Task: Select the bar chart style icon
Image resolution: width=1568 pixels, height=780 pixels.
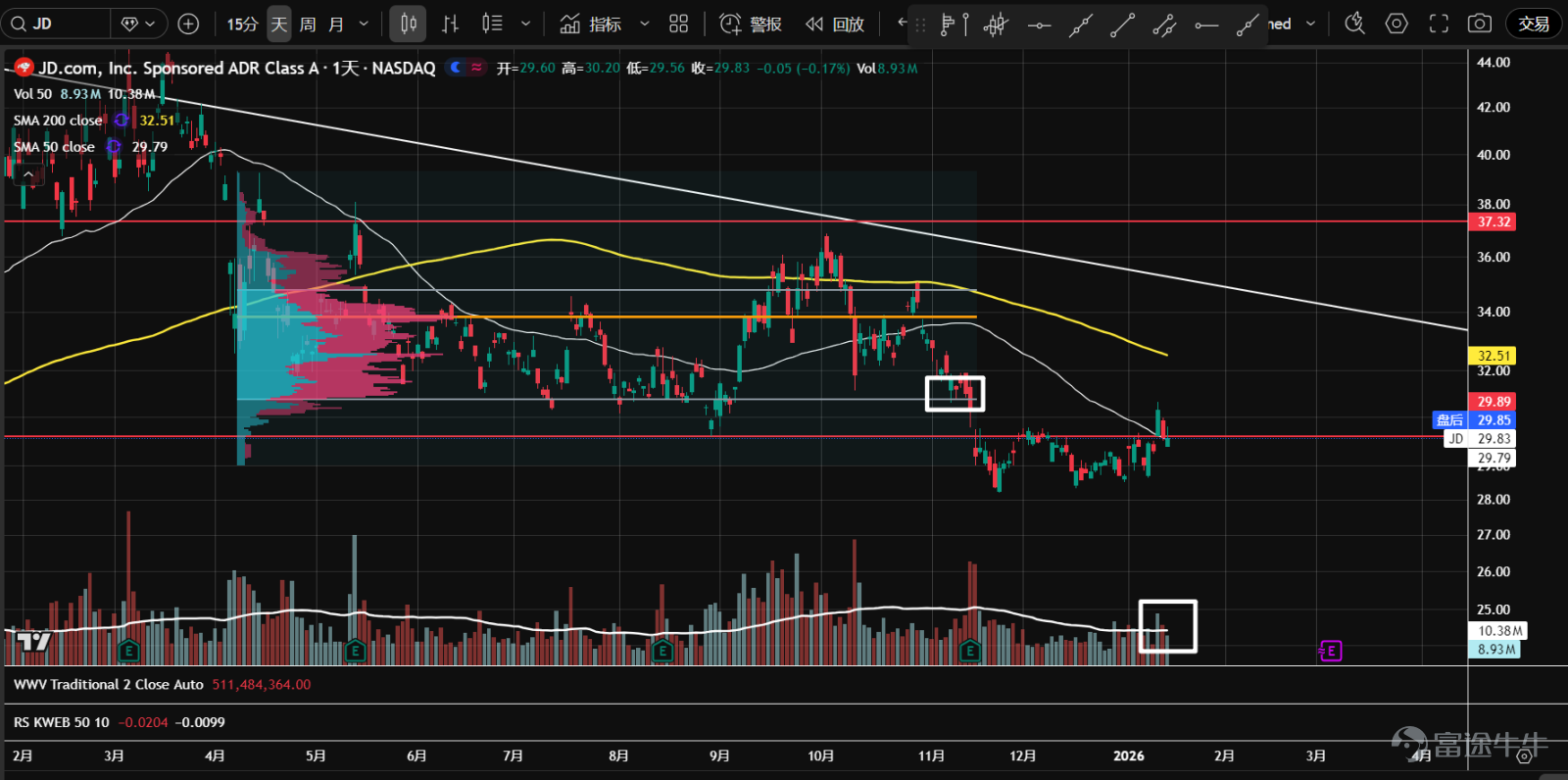Action: (450, 24)
